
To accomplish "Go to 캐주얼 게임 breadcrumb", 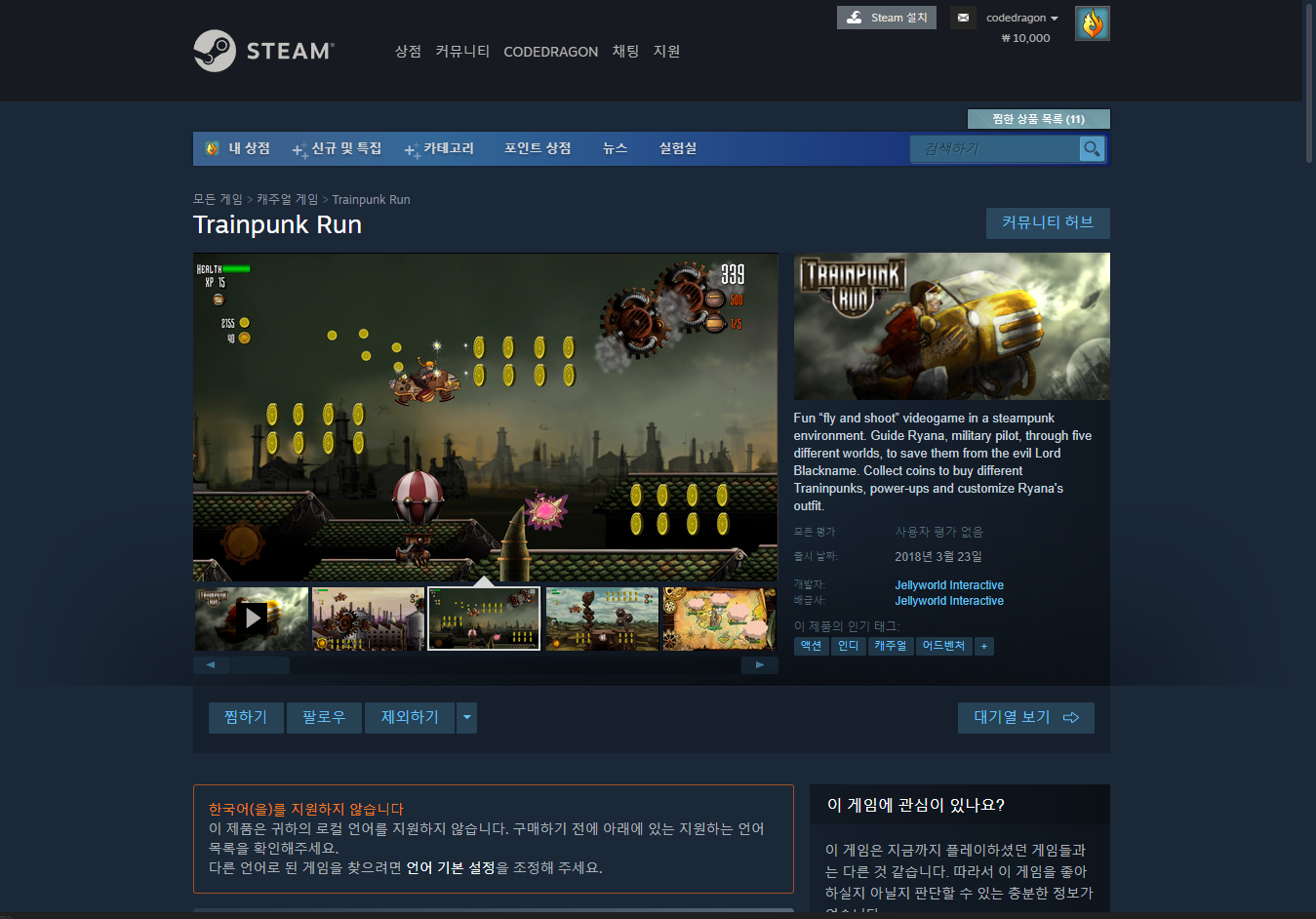I will [x=288, y=199].
